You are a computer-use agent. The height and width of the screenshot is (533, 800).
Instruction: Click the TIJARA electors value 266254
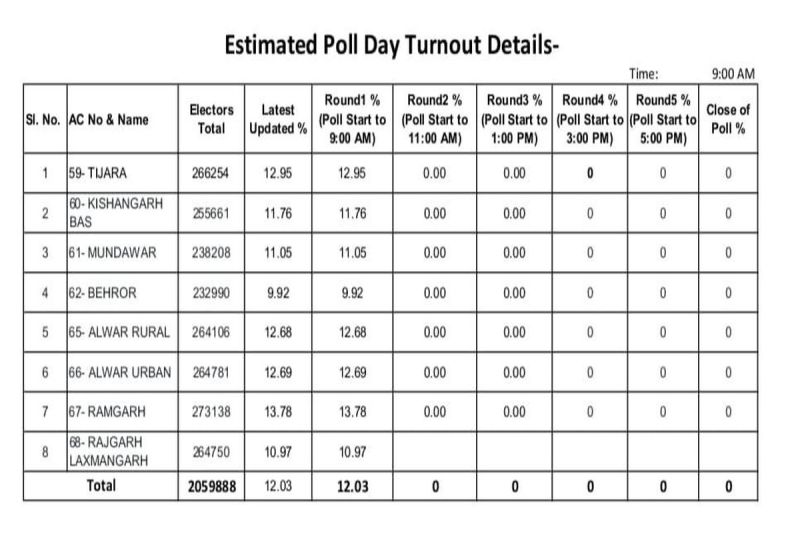click(x=211, y=173)
